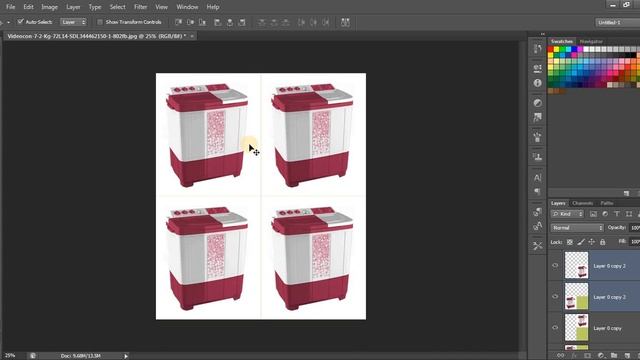Open the Filter menu
This screenshot has width=640, height=360.
140,7
